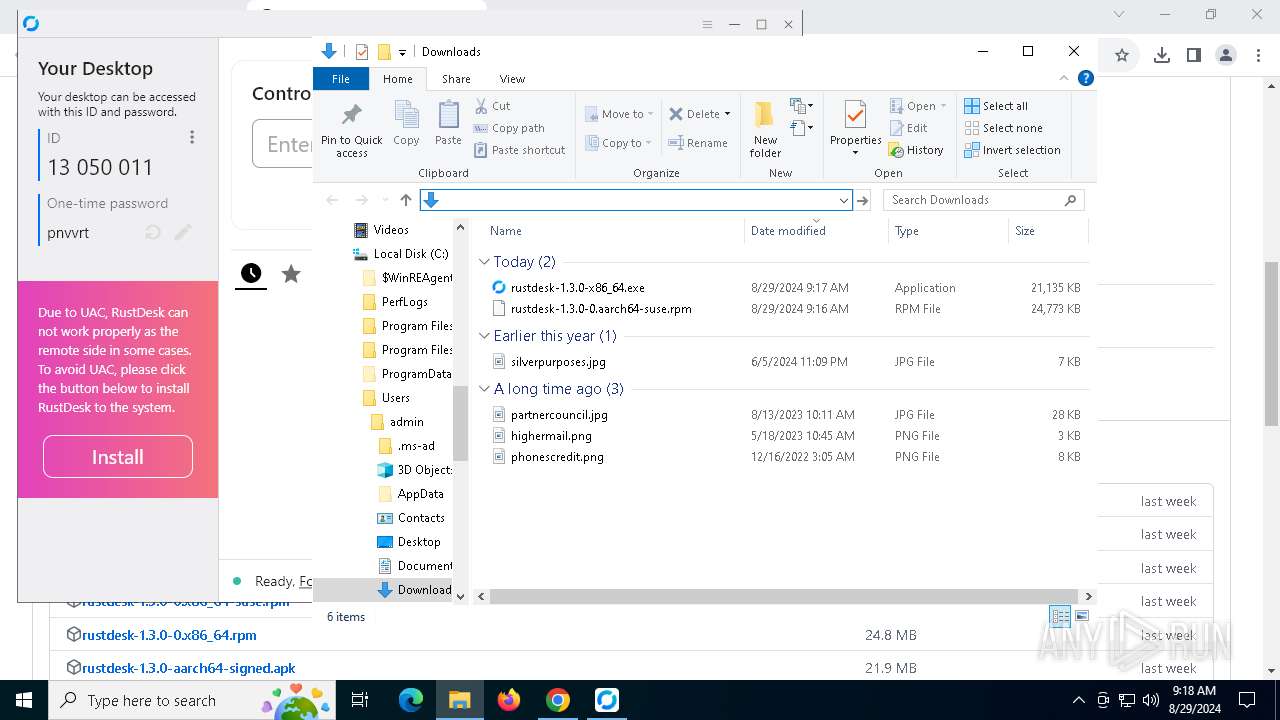Switch to the Home ribbon tab

tap(397, 79)
